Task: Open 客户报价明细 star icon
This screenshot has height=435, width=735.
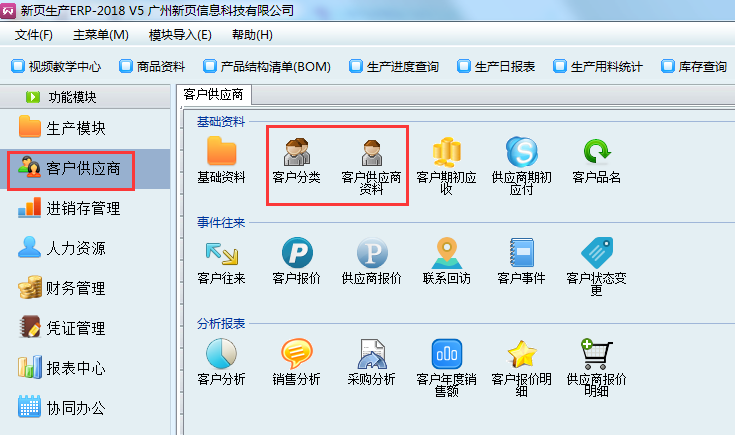Action: point(521,354)
